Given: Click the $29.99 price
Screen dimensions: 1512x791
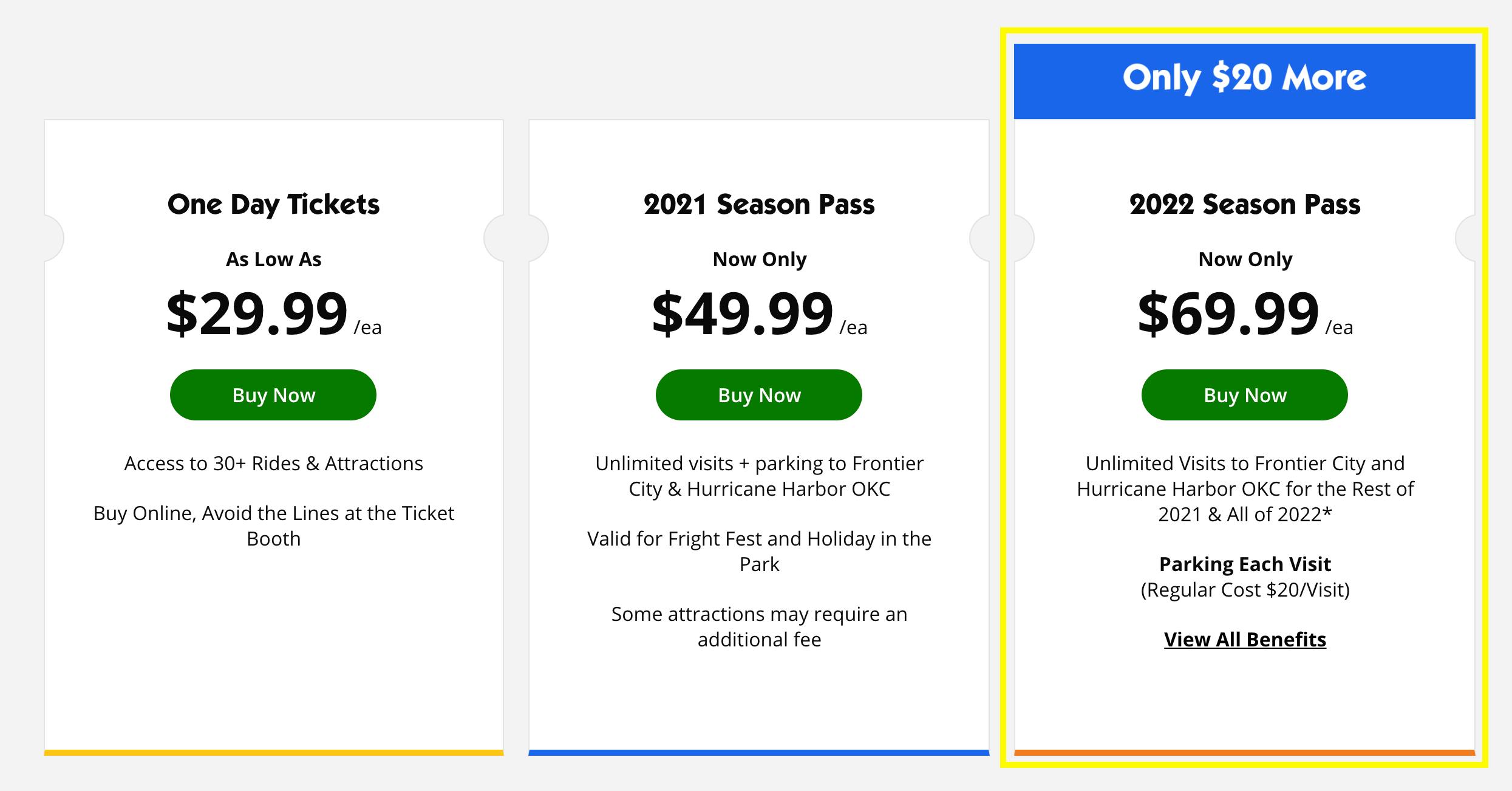Looking at the screenshot, I should click(x=257, y=313).
